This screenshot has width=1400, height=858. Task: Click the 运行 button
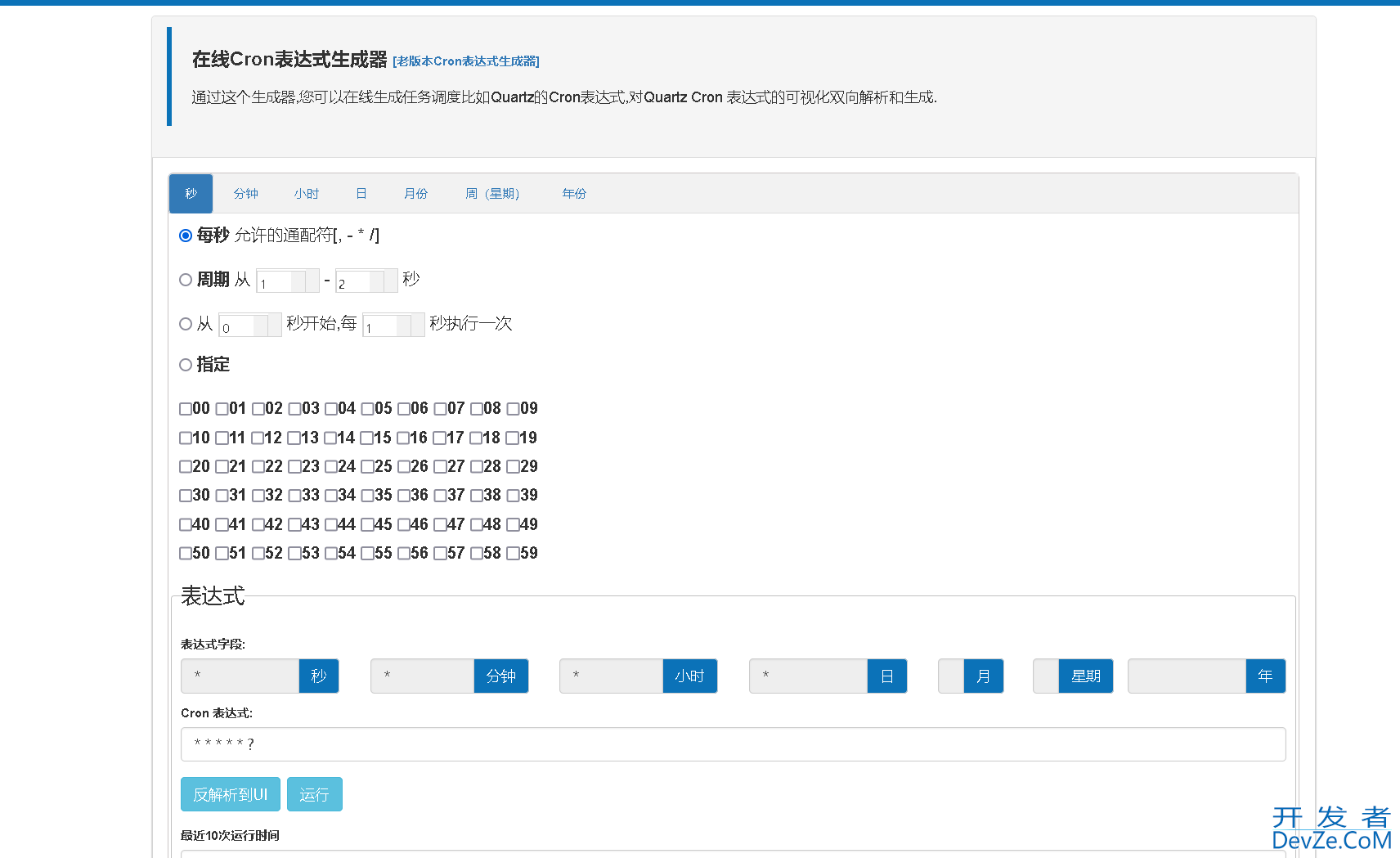point(315,794)
